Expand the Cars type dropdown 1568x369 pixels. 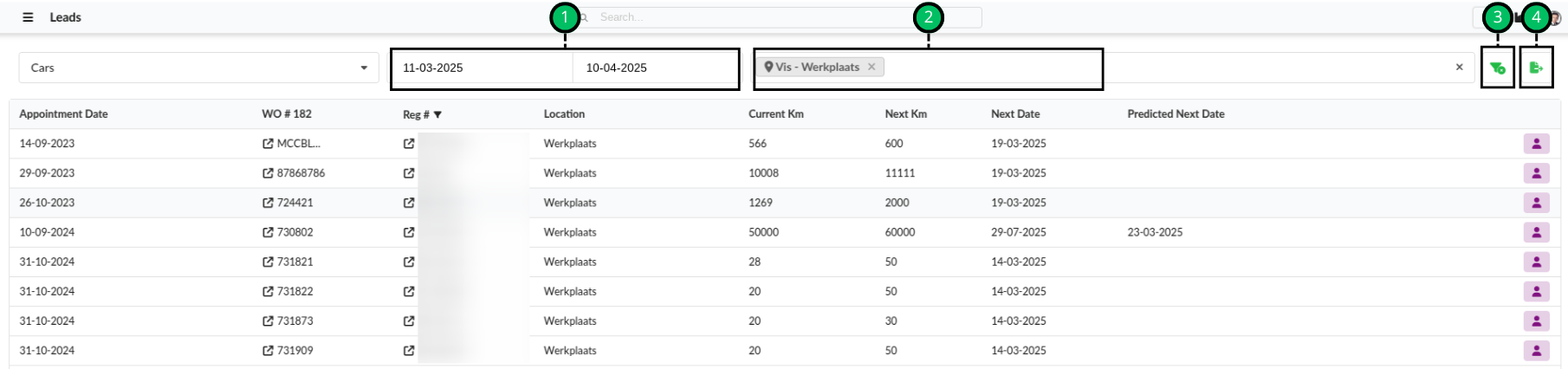click(364, 68)
